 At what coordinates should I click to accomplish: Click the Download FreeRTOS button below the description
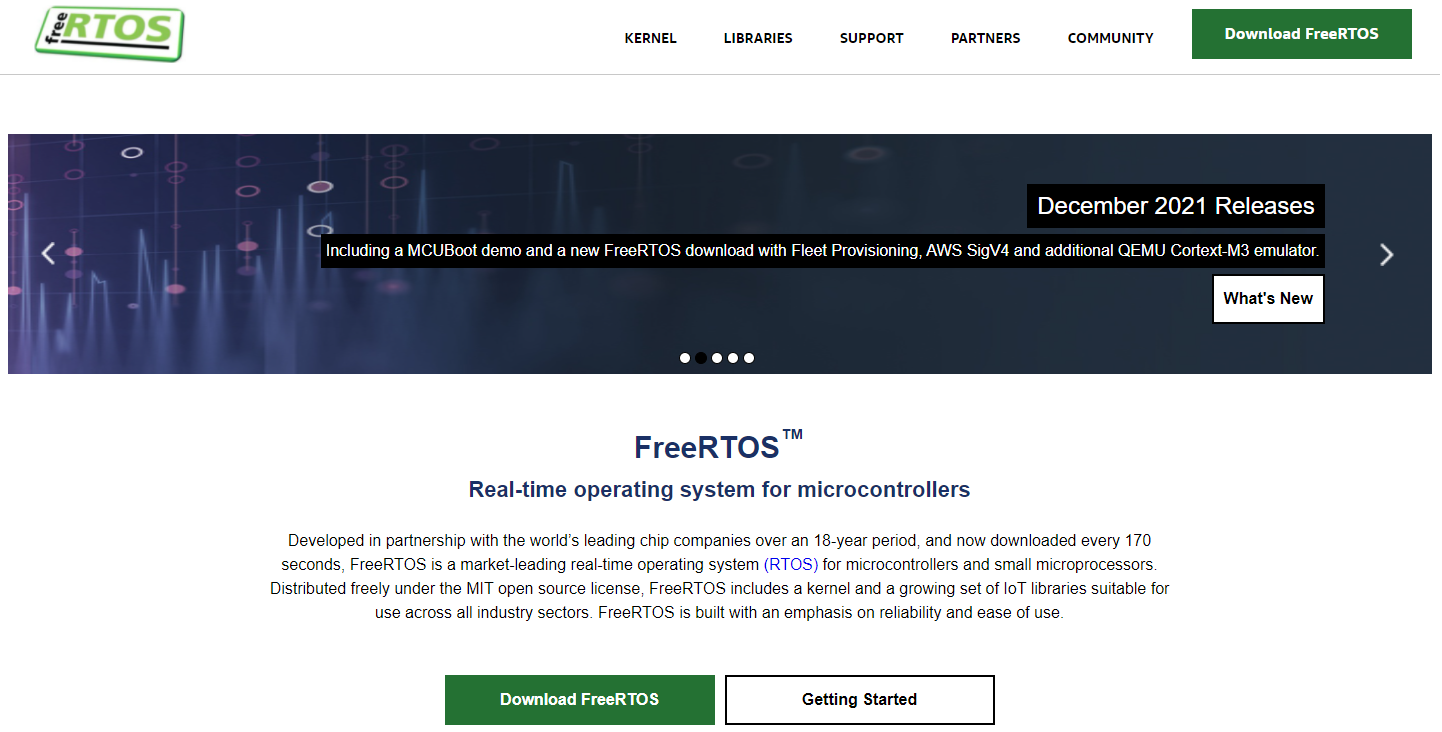point(579,699)
